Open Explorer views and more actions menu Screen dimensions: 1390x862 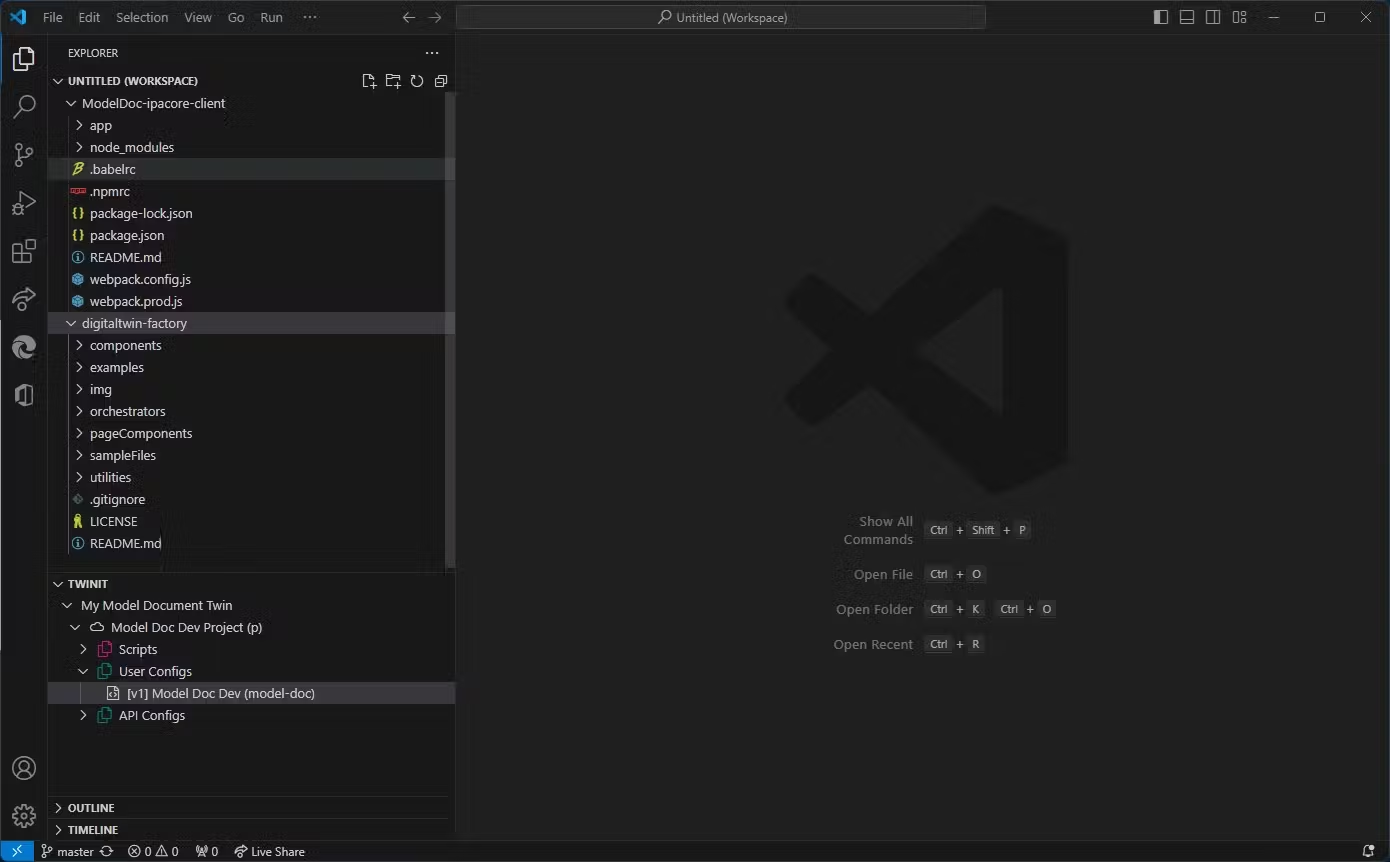click(x=432, y=53)
